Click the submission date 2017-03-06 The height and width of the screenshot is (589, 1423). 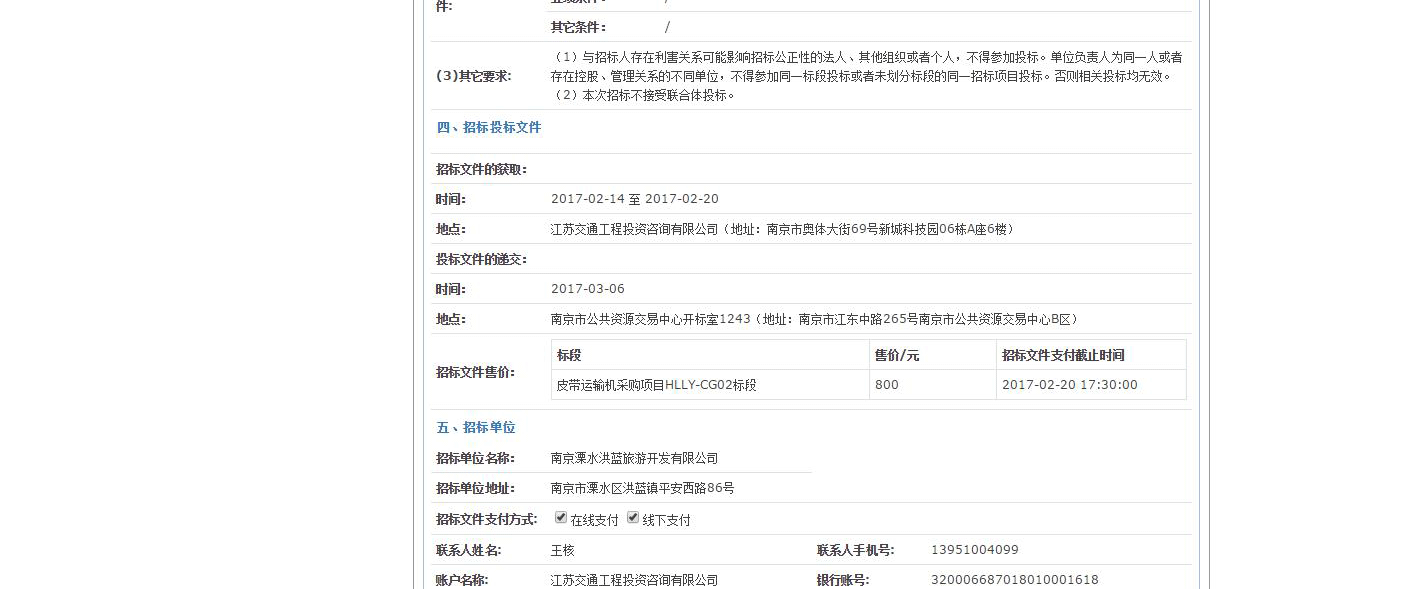click(588, 289)
